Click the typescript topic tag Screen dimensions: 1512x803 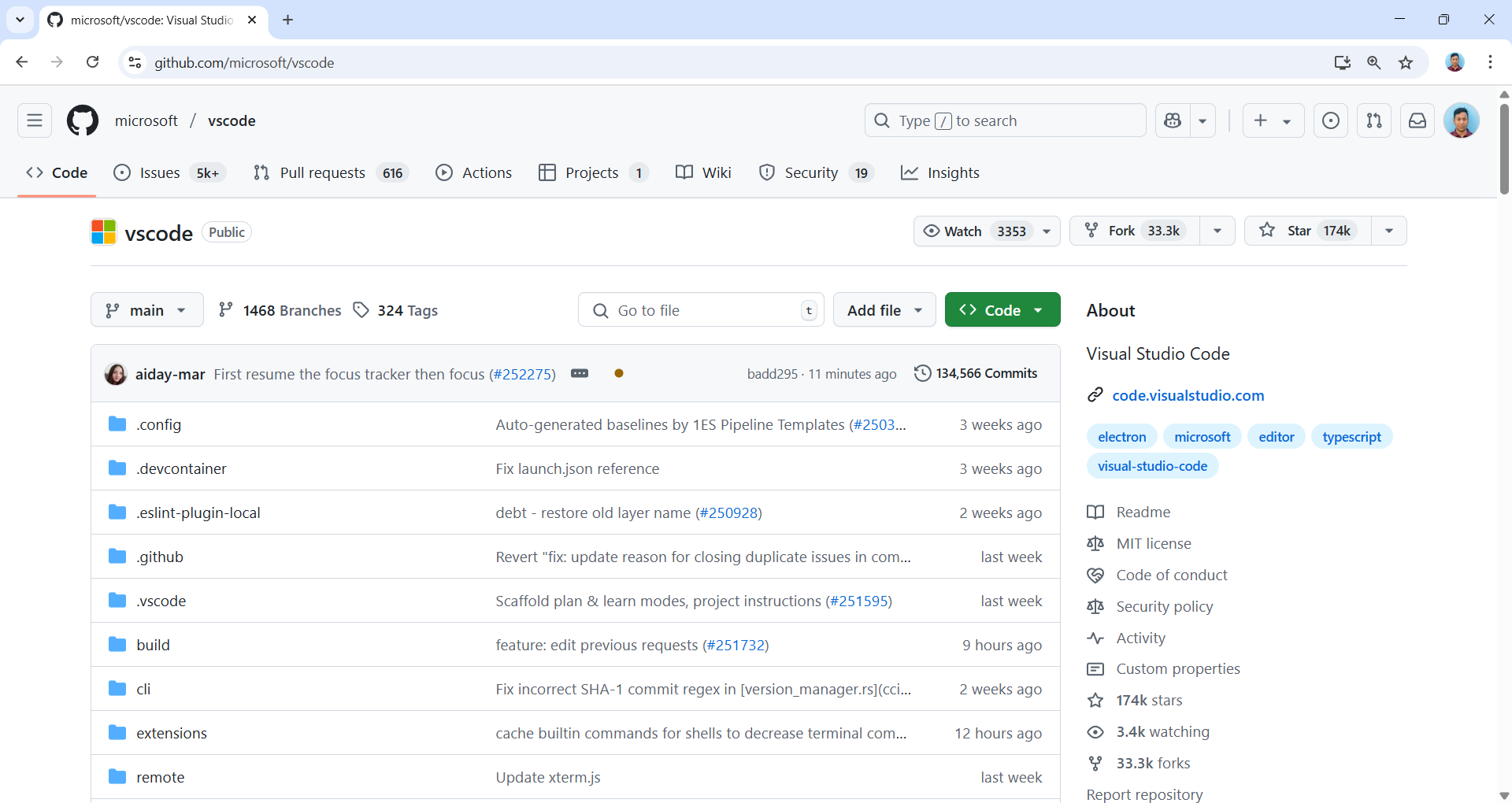tap(1352, 437)
